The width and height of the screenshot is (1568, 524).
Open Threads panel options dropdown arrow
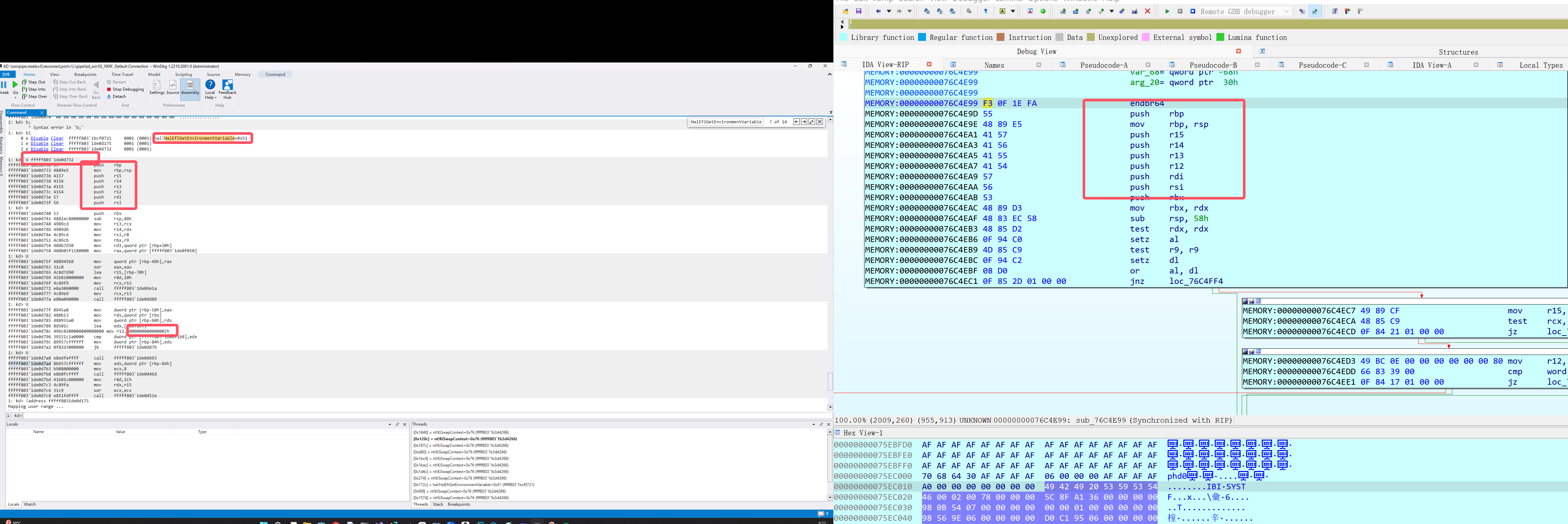pyautogui.click(x=814, y=424)
